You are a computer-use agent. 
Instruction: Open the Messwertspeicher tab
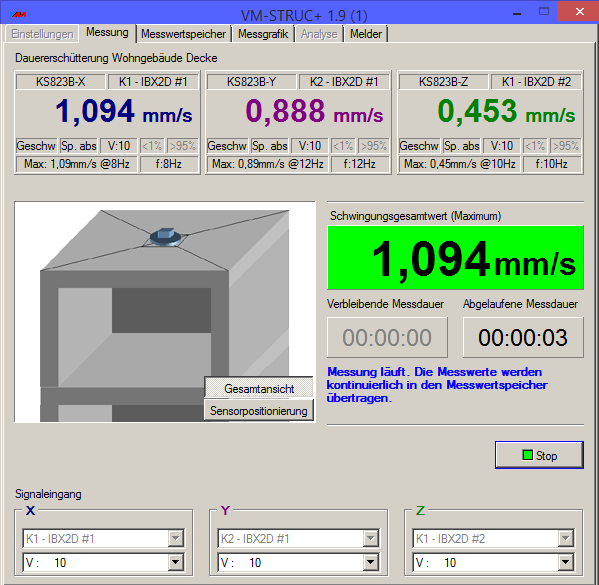tap(183, 34)
